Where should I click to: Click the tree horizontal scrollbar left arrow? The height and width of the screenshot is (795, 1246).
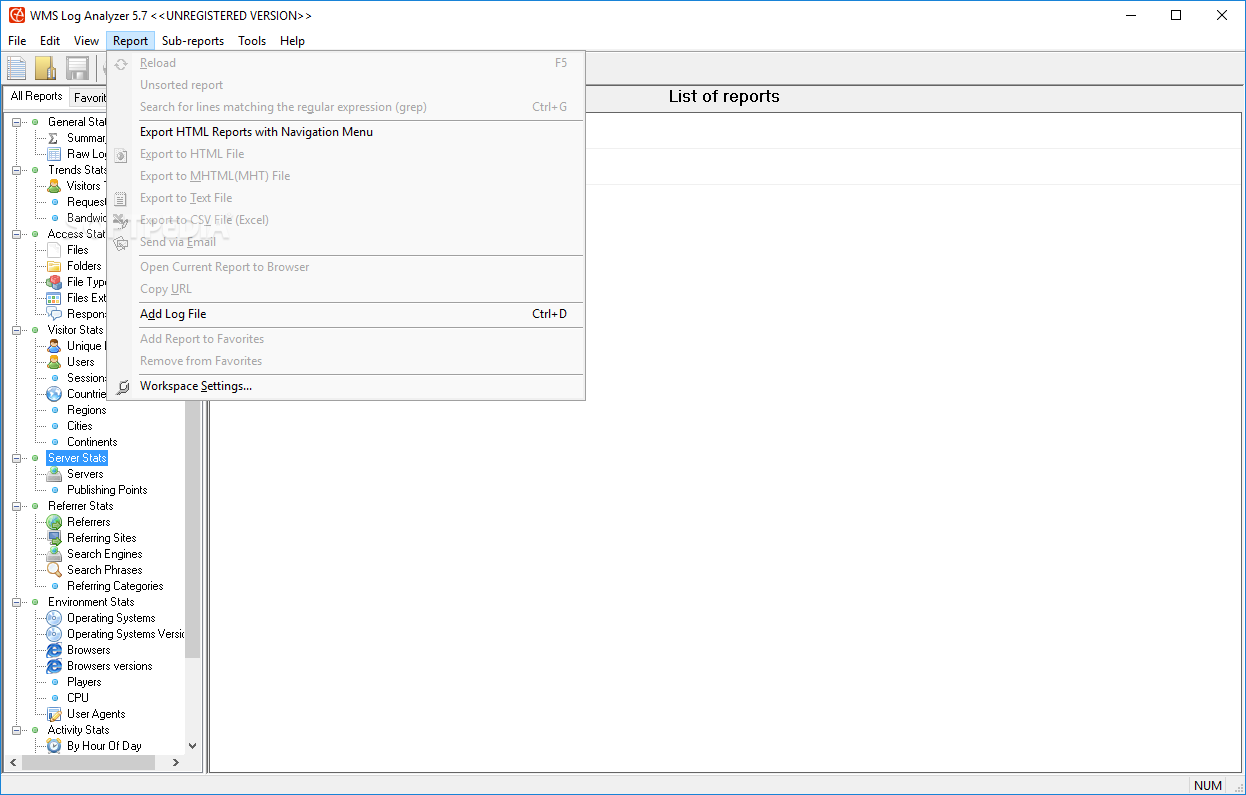[x=13, y=762]
